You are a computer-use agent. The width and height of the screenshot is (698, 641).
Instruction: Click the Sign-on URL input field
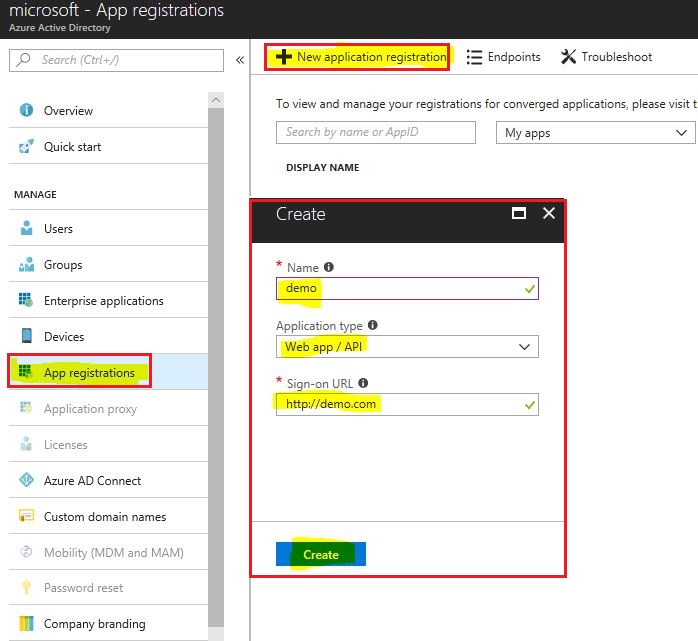click(x=407, y=404)
